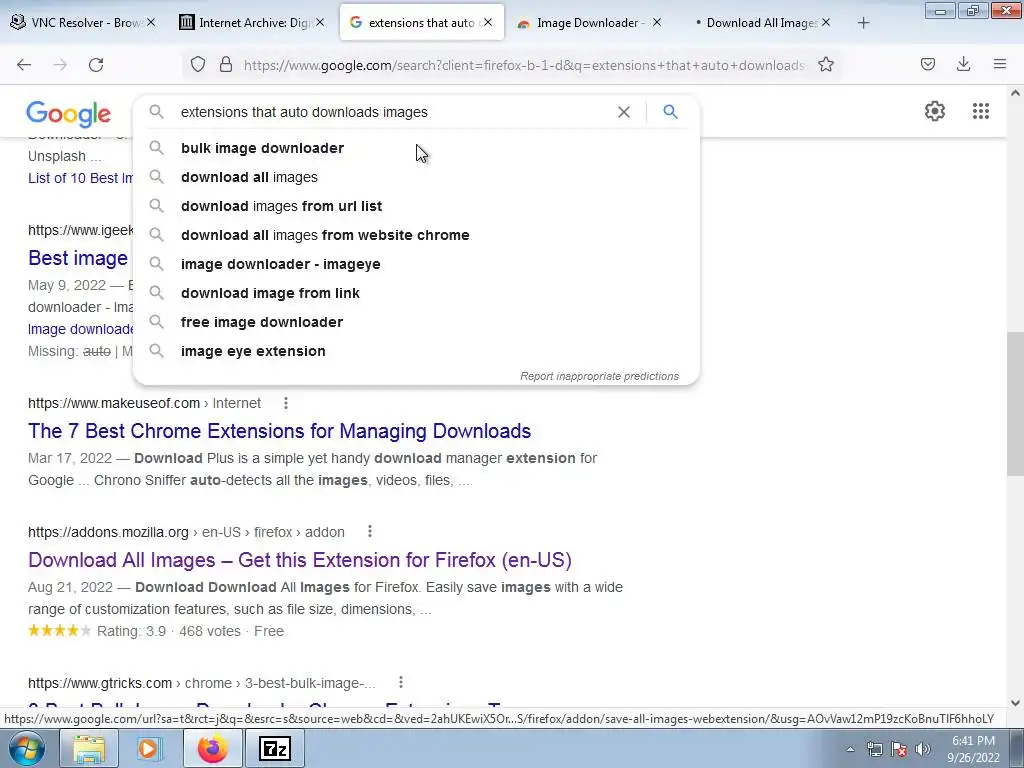The image size is (1024, 768).
Task: Open more options for makeuseof result
Action: (285, 404)
